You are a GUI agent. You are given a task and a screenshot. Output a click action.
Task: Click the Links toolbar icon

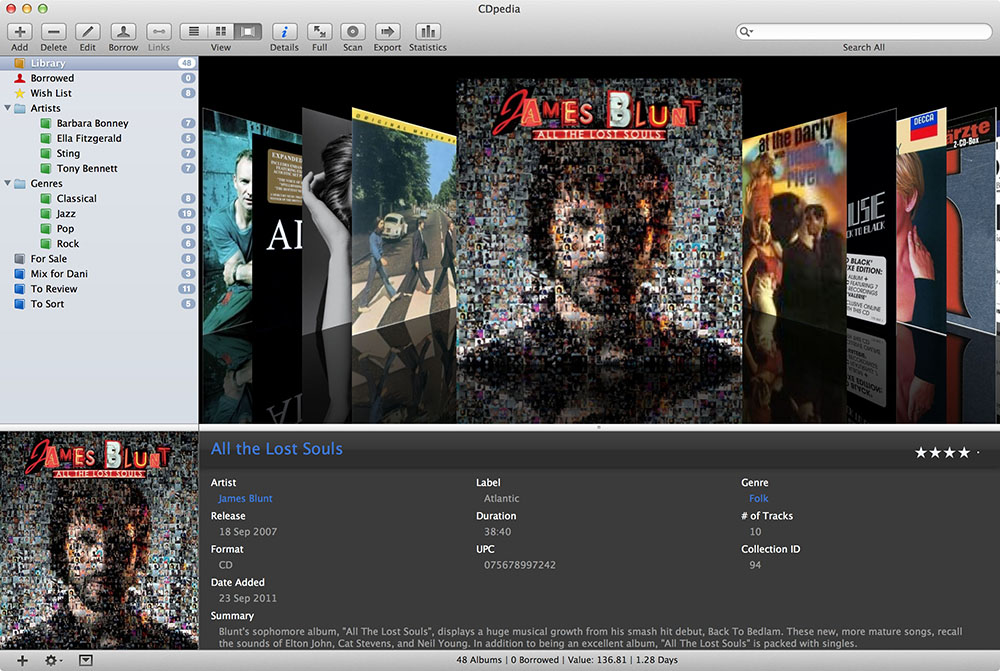point(159,31)
